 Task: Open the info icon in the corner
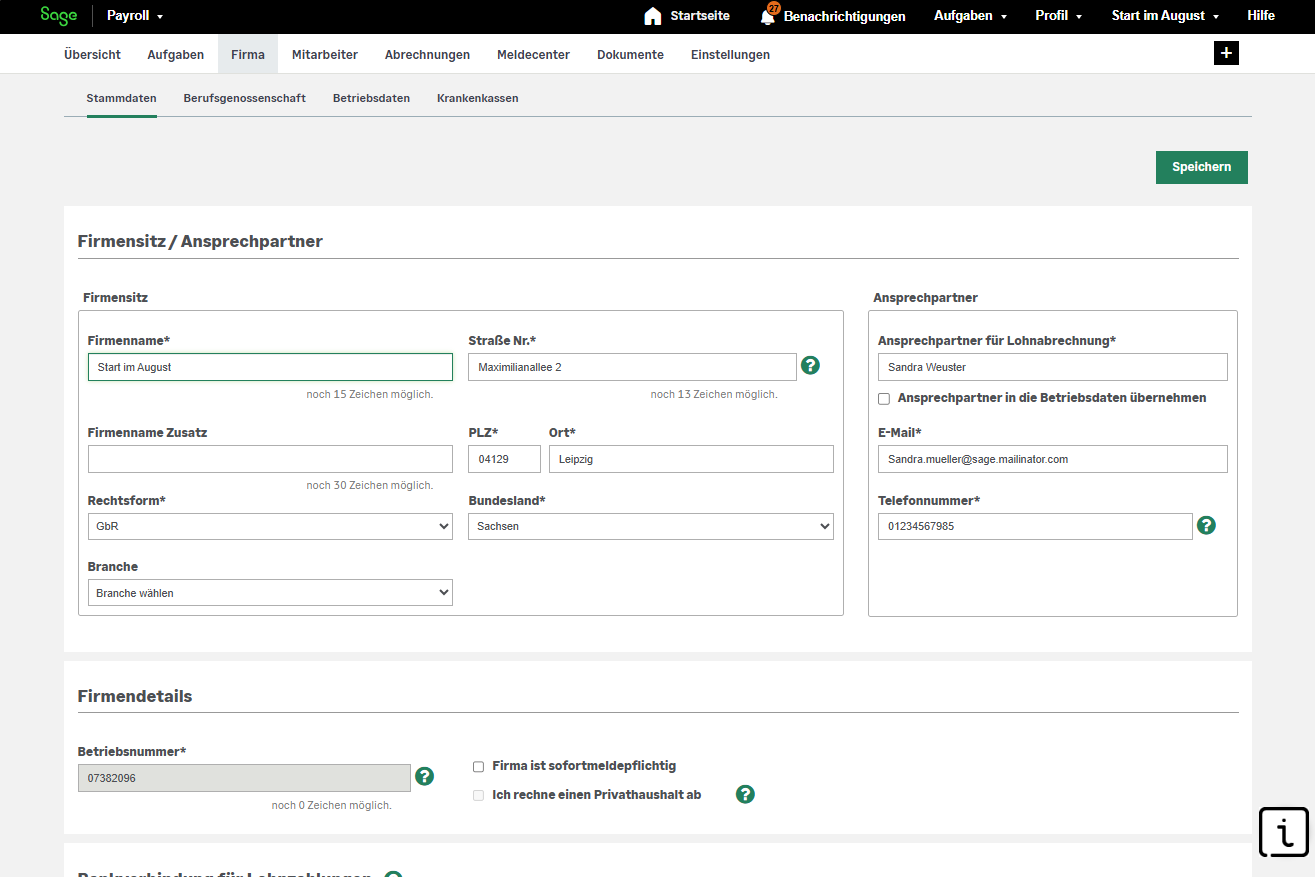(1284, 832)
